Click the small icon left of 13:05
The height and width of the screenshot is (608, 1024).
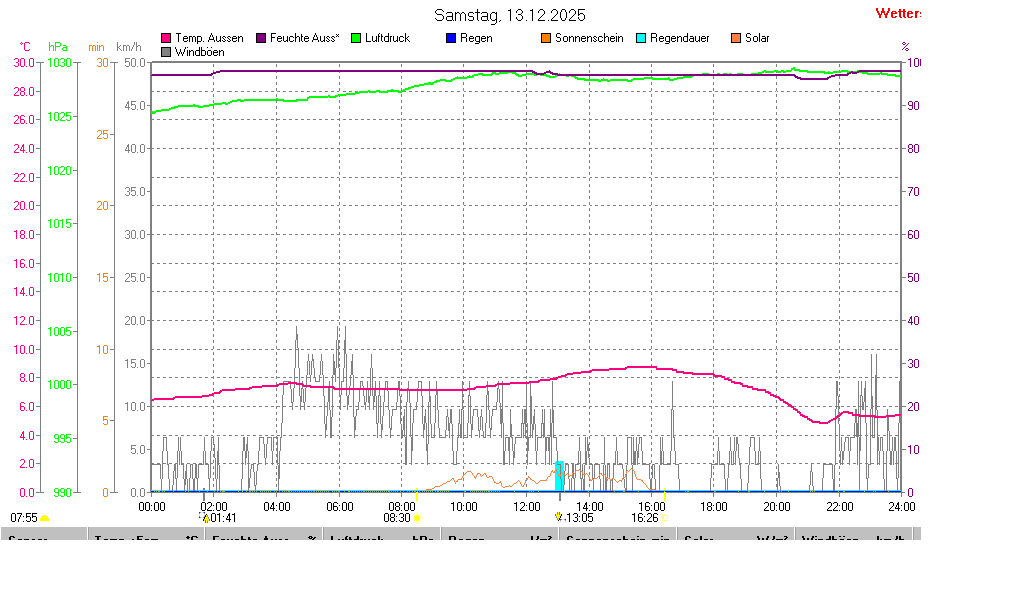[x=559, y=517]
